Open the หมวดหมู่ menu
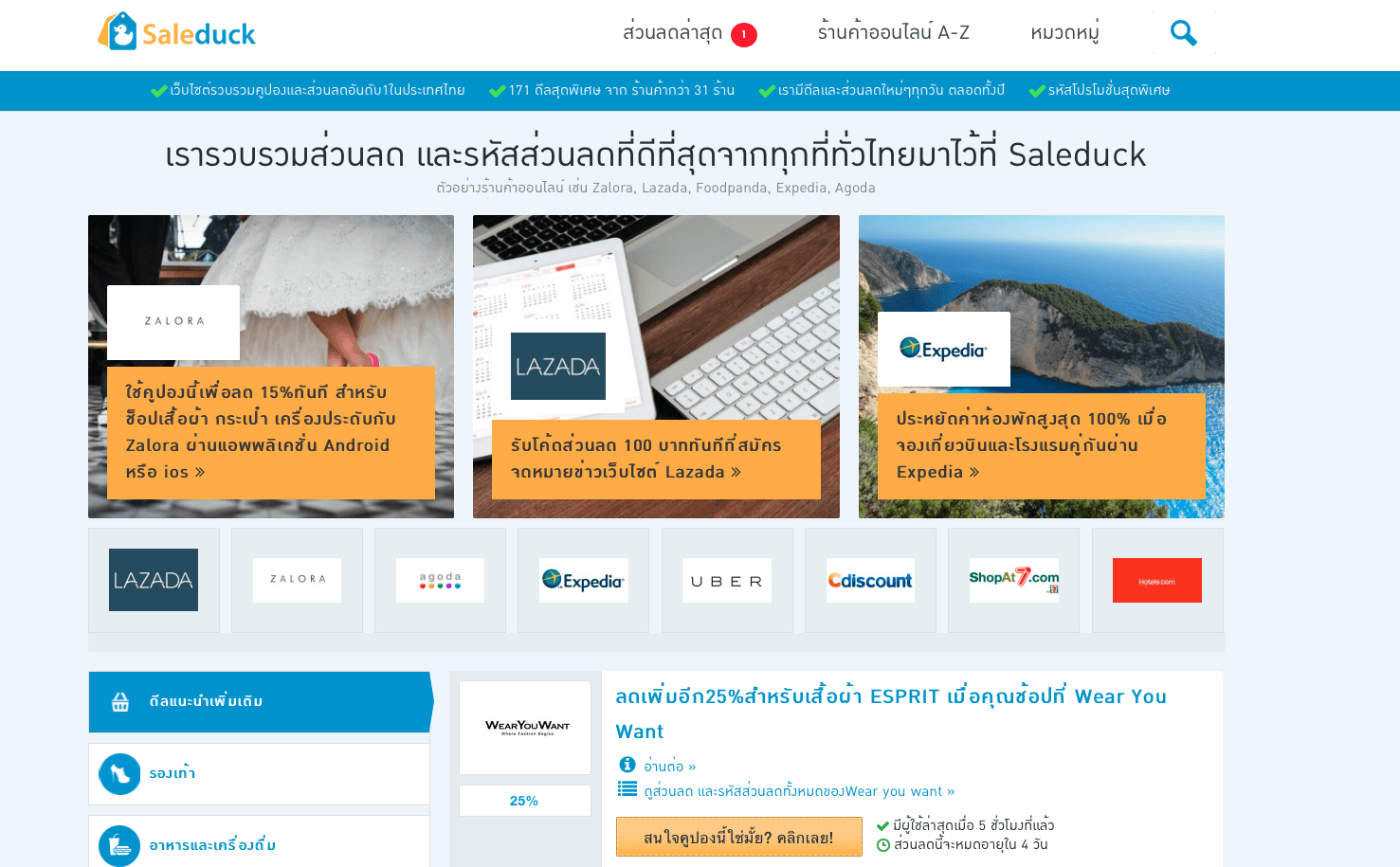This screenshot has width=1400, height=867. 1064,33
